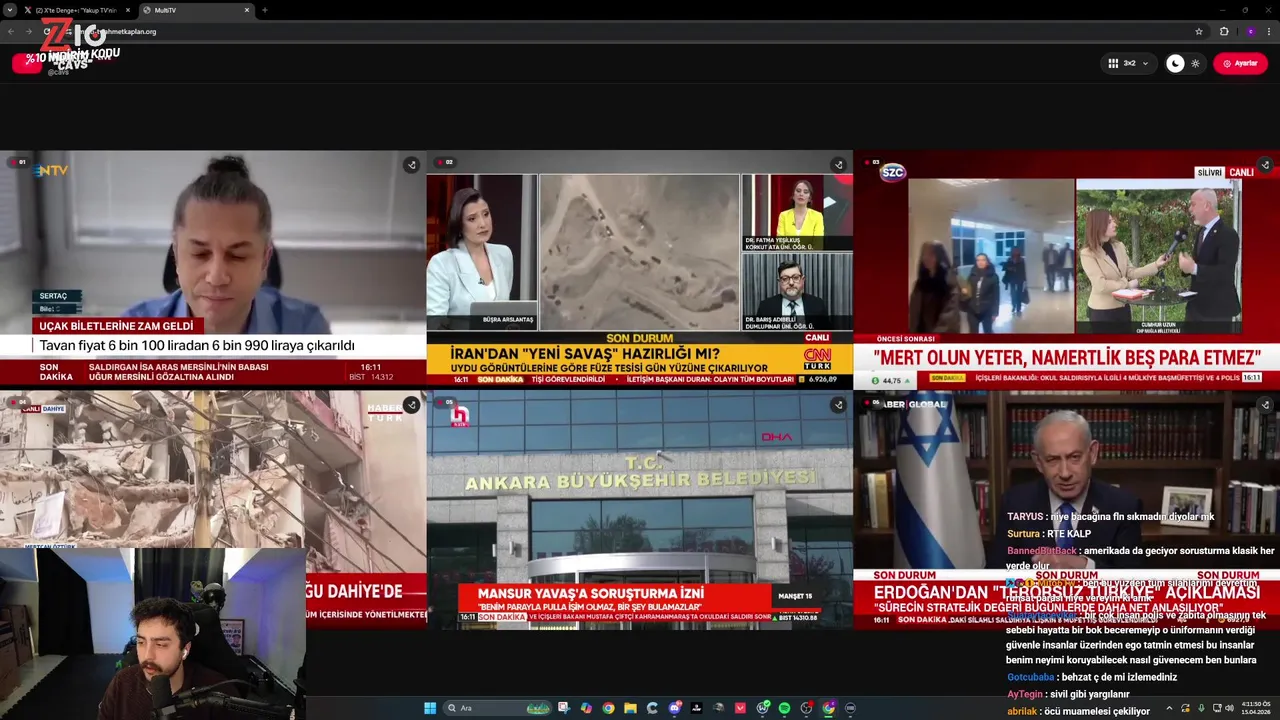Expand the CNN Türk tile to fullscreen
1280x720 pixels.
point(838,165)
